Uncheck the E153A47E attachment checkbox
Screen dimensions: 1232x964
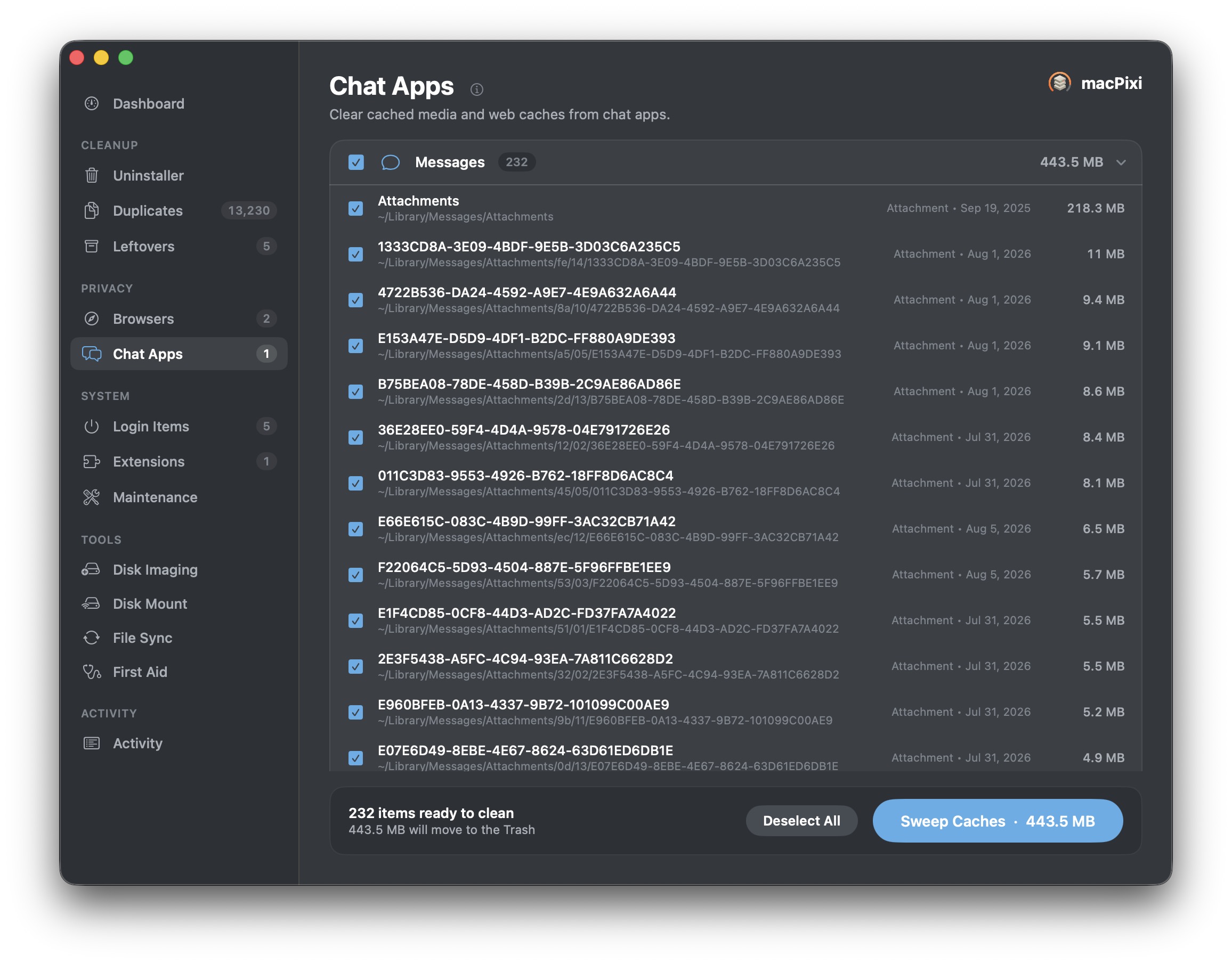point(356,346)
